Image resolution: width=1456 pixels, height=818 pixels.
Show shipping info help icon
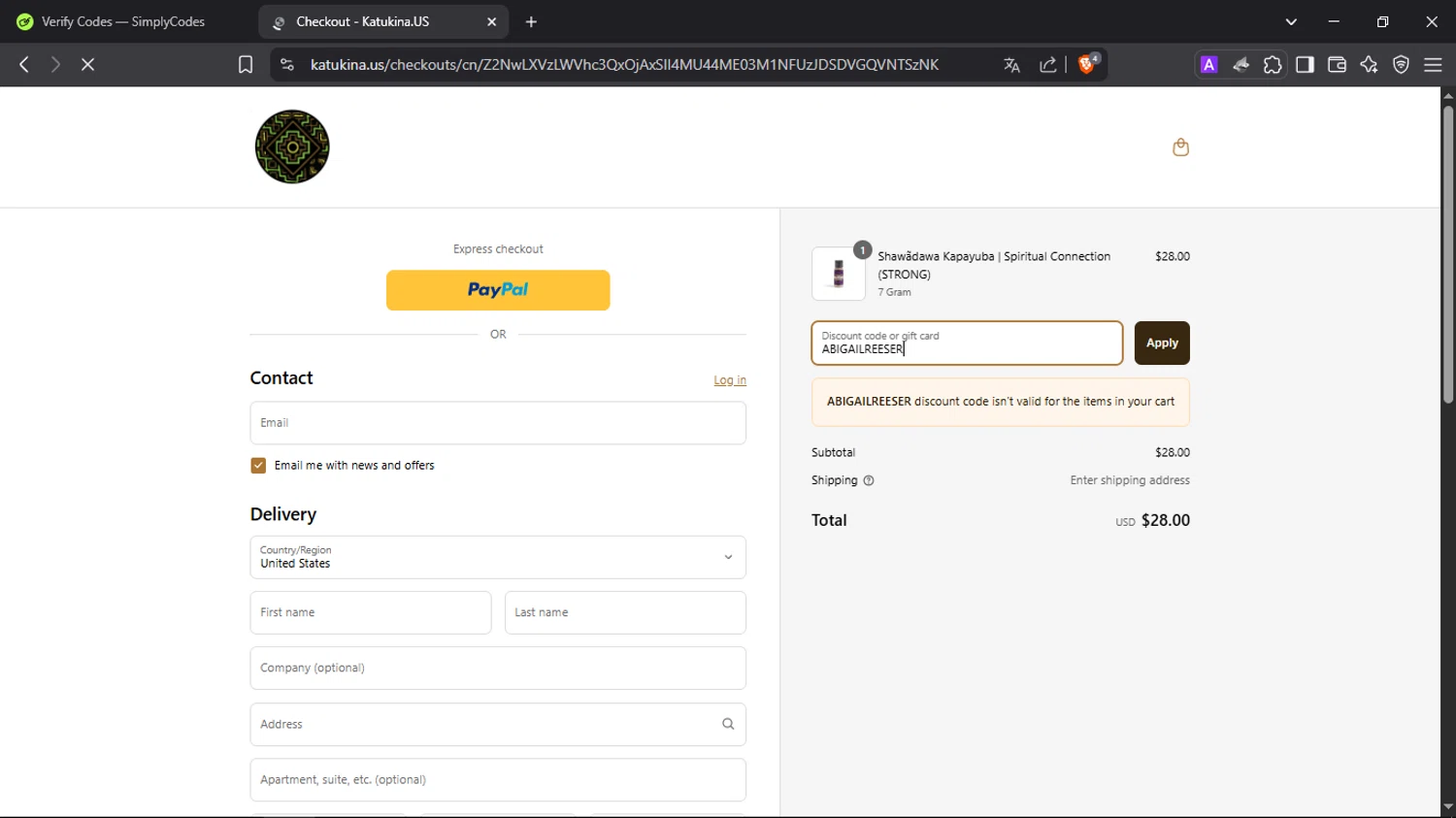click(x=869, y=480)
